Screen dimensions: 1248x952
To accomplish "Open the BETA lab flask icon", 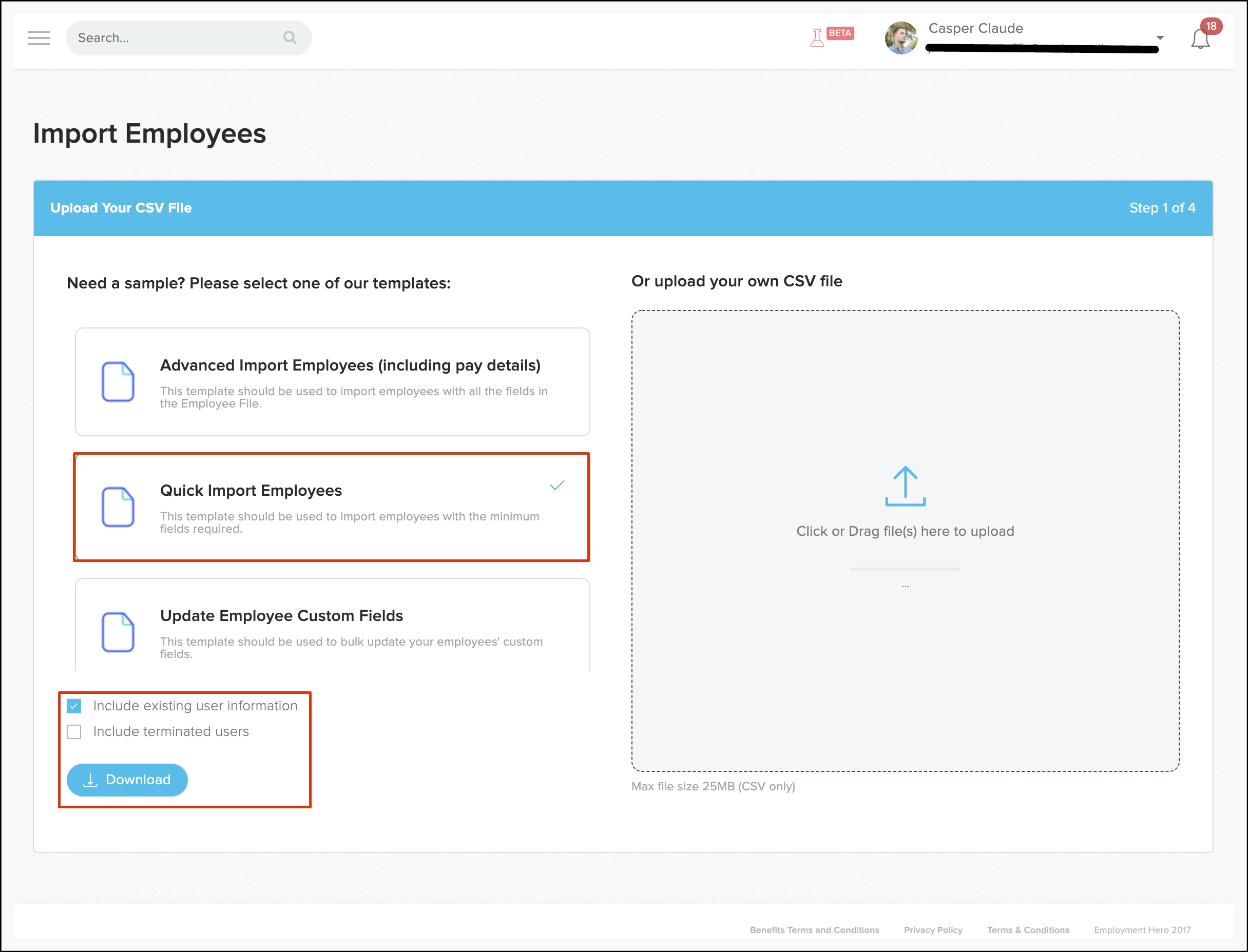I will pos(818,38).
